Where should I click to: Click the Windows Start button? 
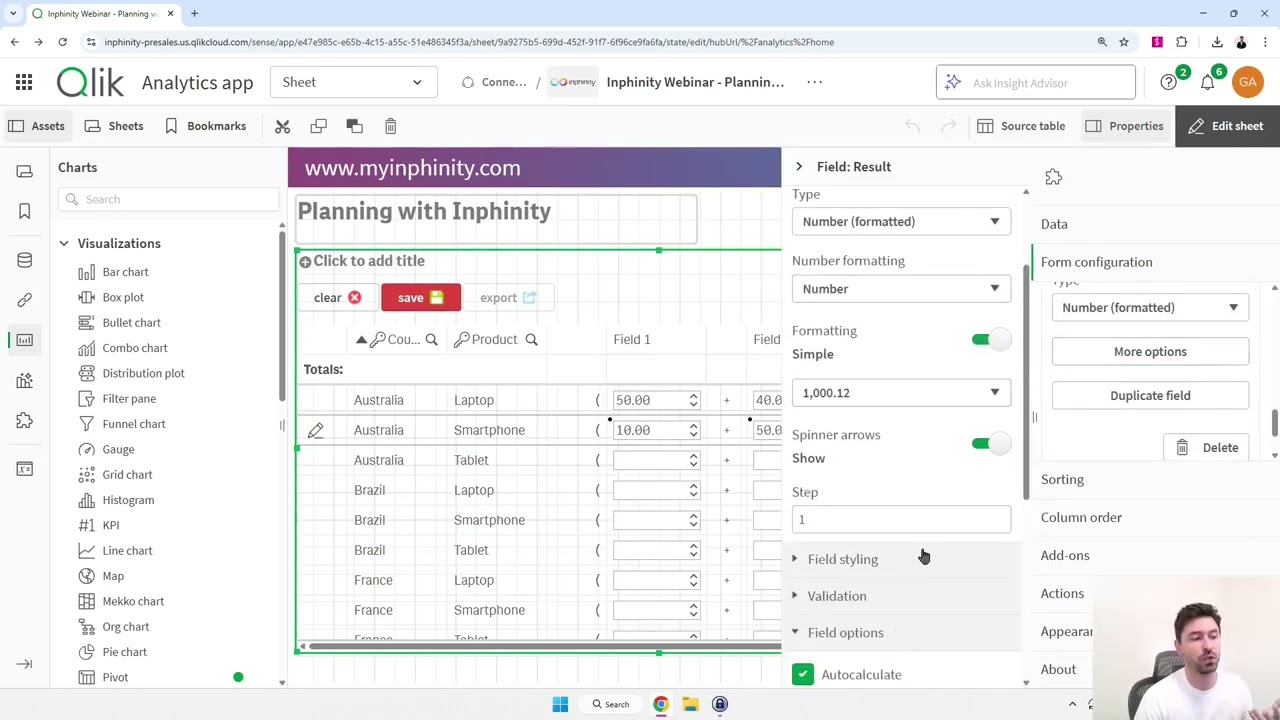[x=560, y=704]
